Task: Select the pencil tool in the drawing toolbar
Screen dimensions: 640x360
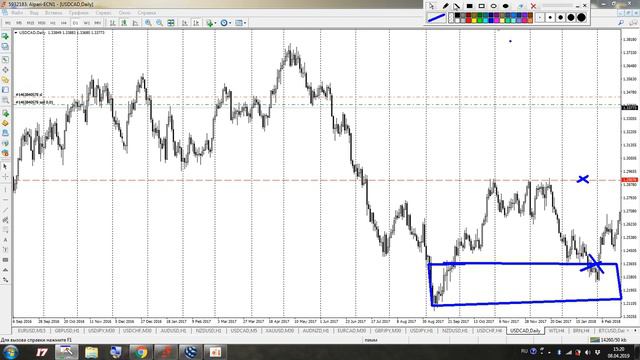Action: click(445, 6)
